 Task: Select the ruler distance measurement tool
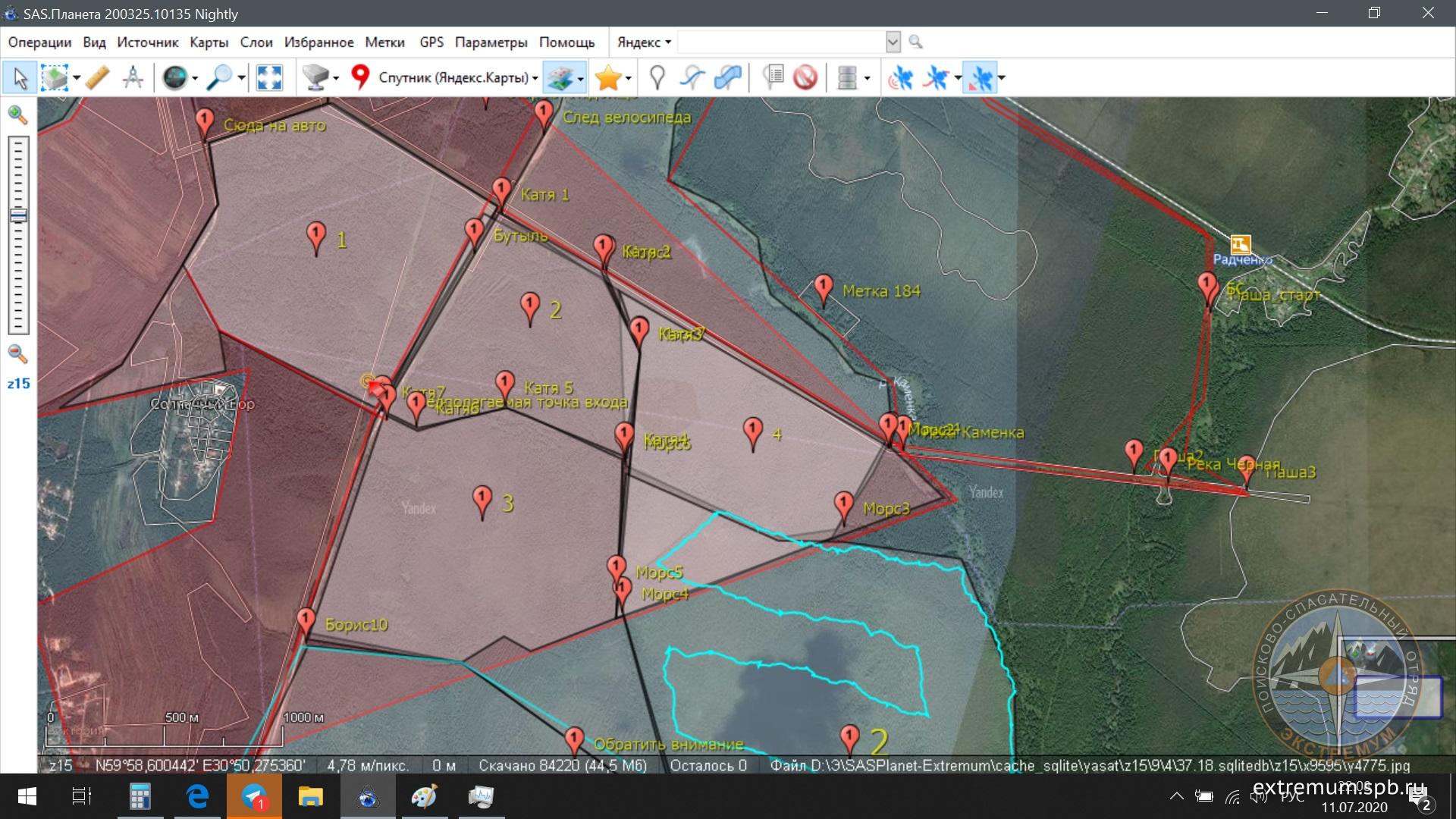(98, 77)
